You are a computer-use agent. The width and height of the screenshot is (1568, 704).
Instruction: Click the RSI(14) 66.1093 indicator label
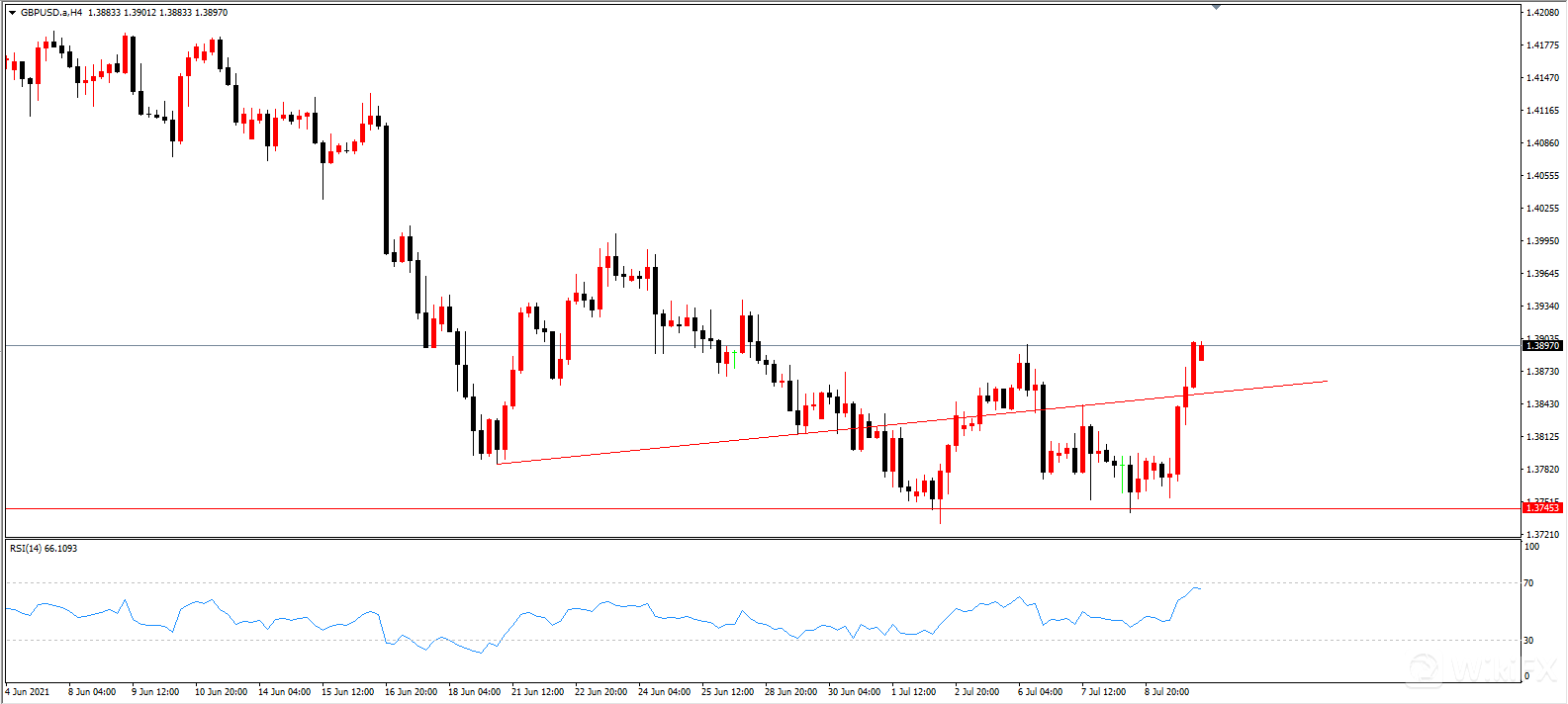(44, 548)
